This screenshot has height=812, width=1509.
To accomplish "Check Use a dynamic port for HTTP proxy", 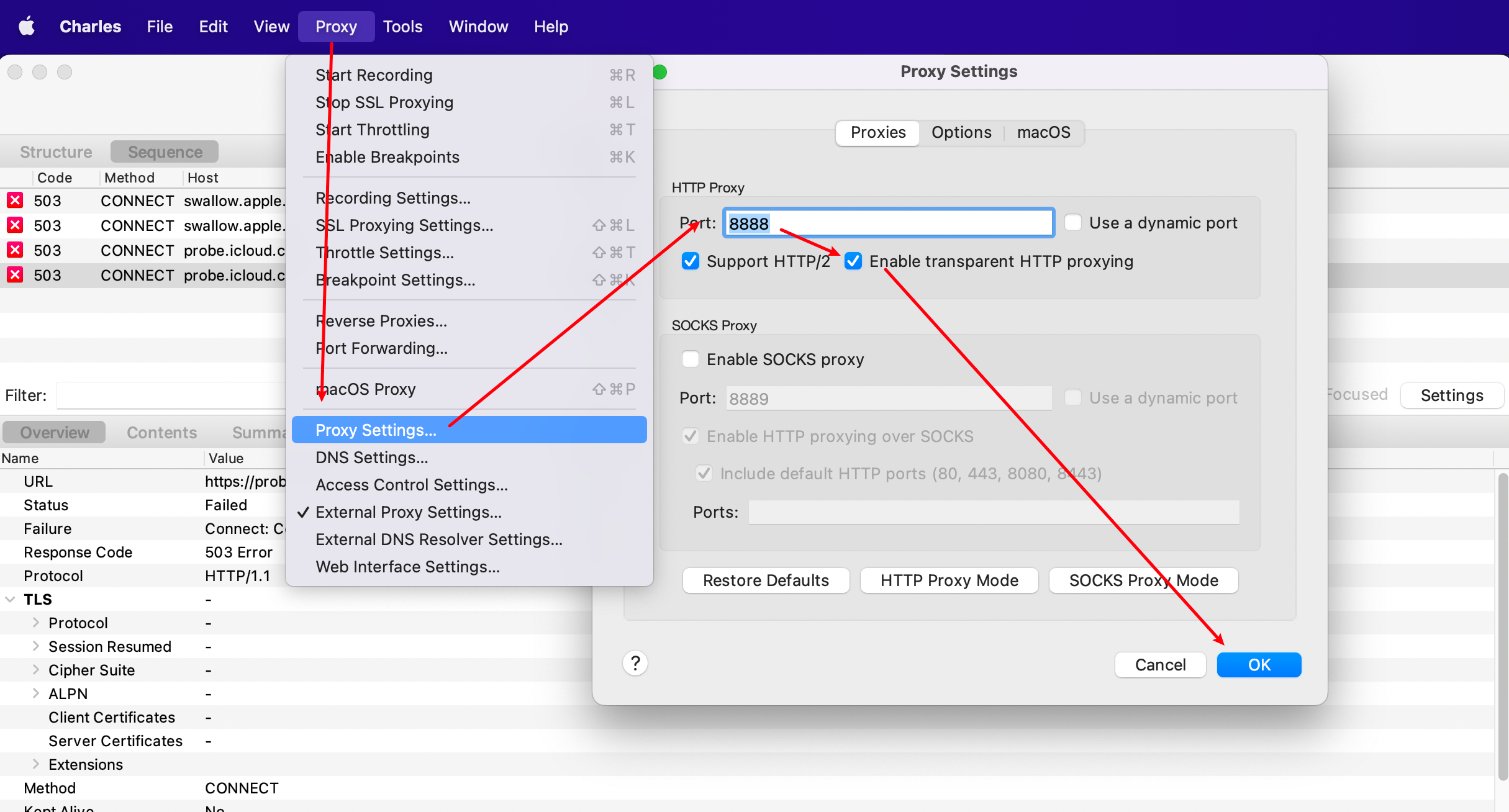I will click(1073, 223).
